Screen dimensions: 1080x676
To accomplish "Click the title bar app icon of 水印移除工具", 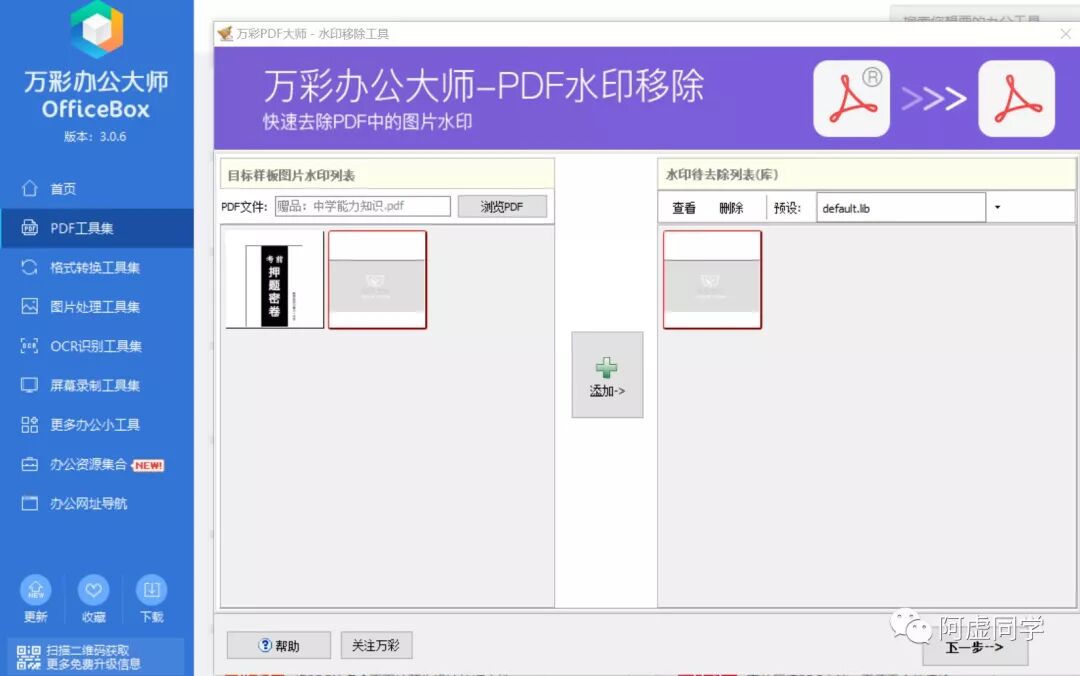I will 225,33.
